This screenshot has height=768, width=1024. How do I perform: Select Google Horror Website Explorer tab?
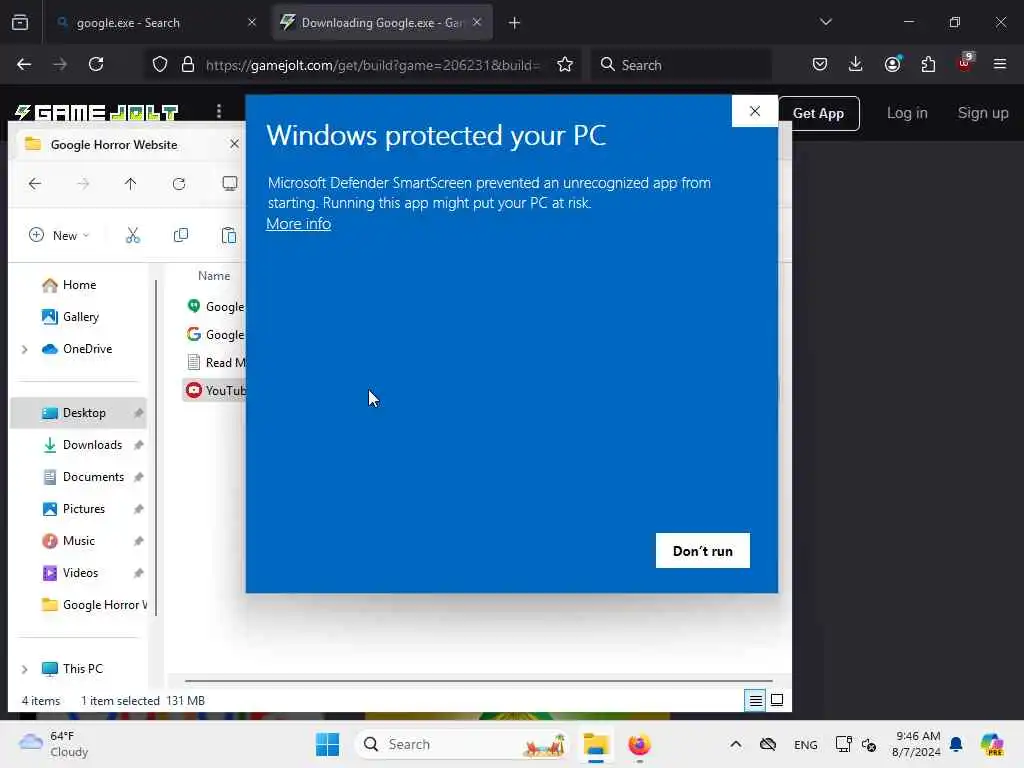(128, 144)
